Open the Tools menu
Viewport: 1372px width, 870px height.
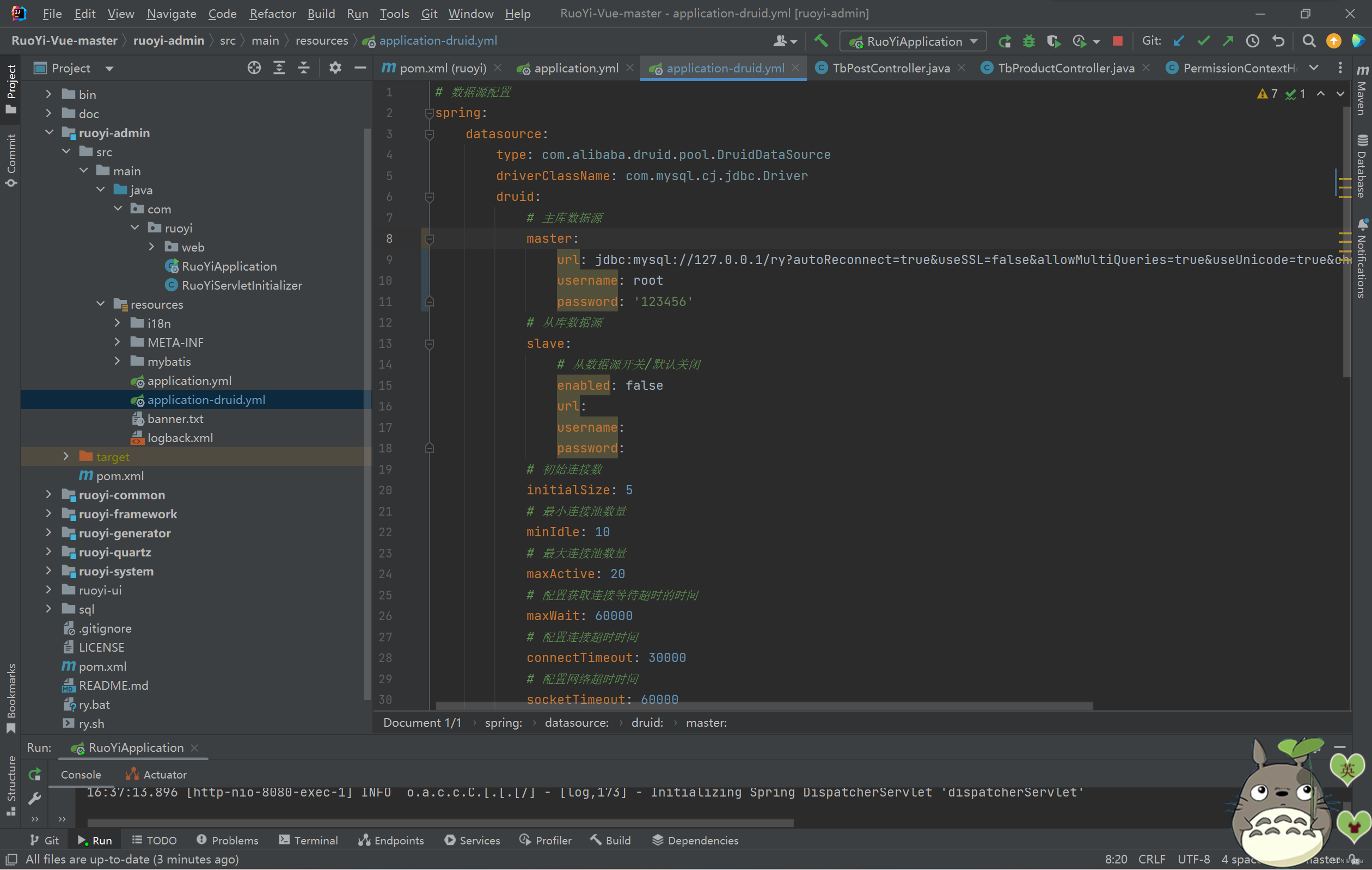[x=394, y=14]
